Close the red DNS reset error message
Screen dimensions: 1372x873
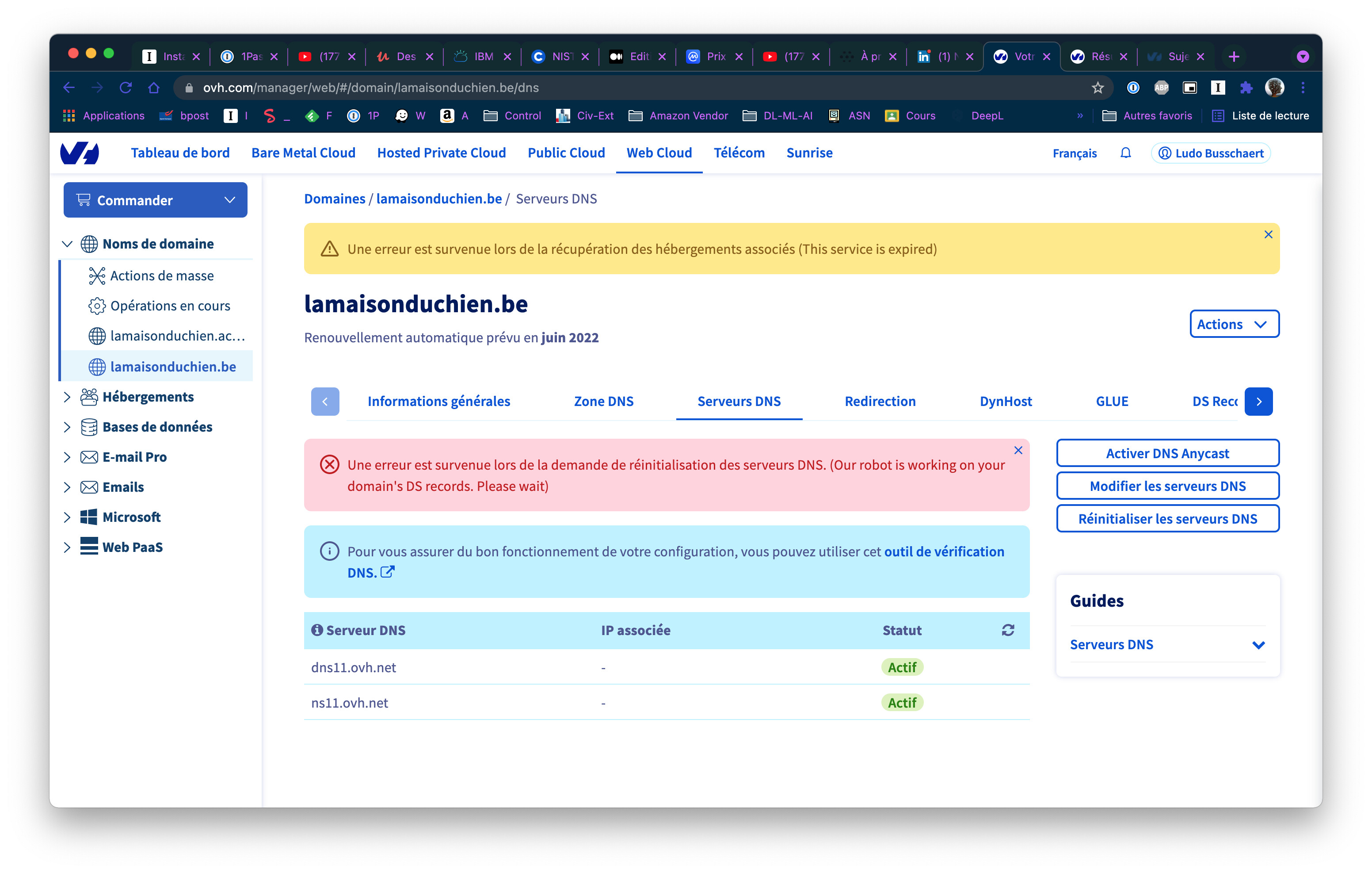click(1018, 450)
